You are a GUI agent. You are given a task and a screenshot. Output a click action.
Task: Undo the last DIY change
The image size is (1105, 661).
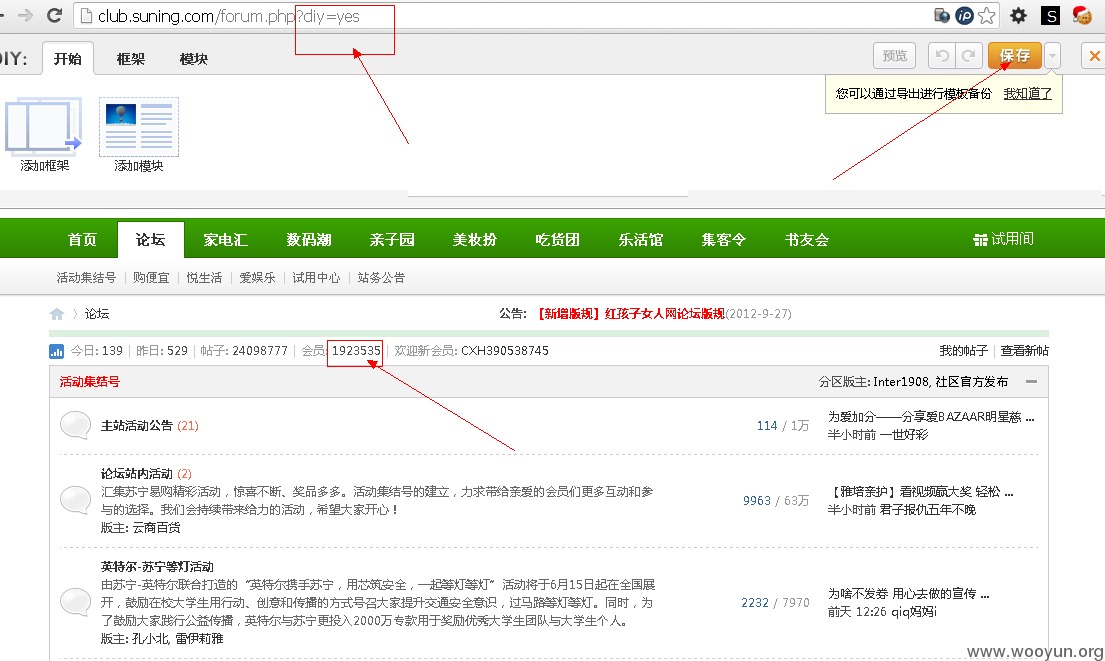pos(942,56)
